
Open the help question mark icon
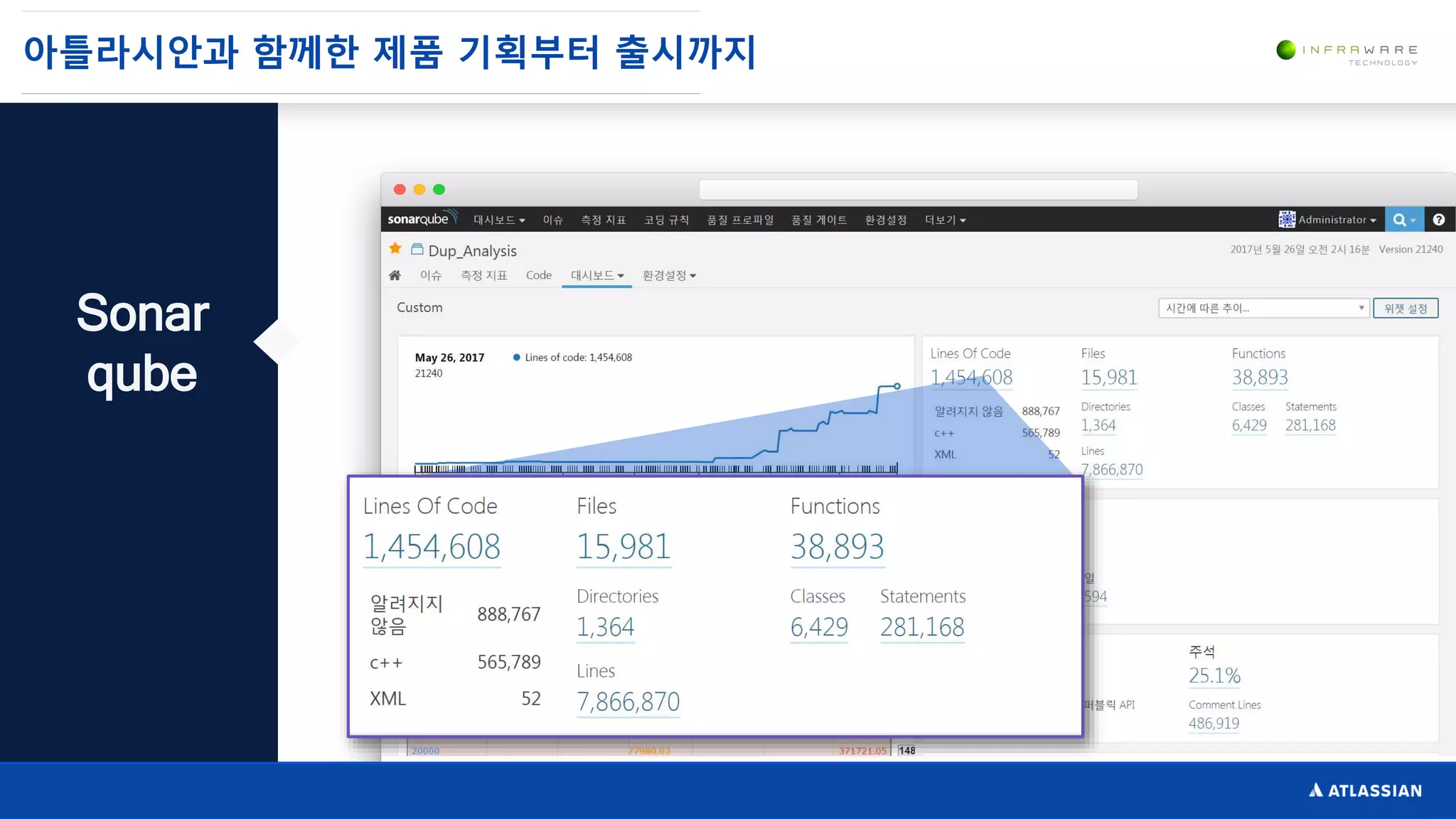(x=1439, y=220)
